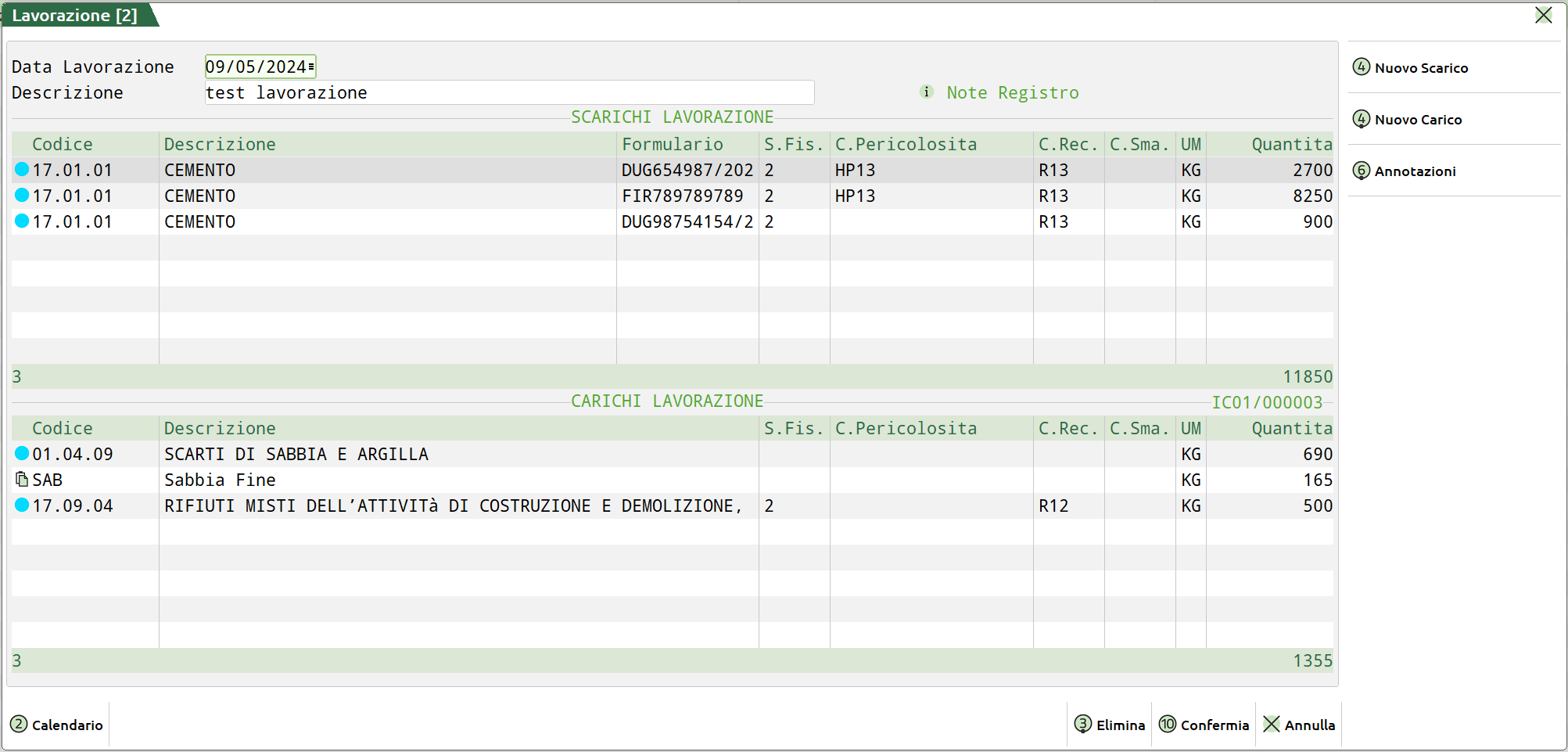Edit the Descrizione field 'test lavorazione'
Screen dimensions: 1568x752
(x=508, y=93)
